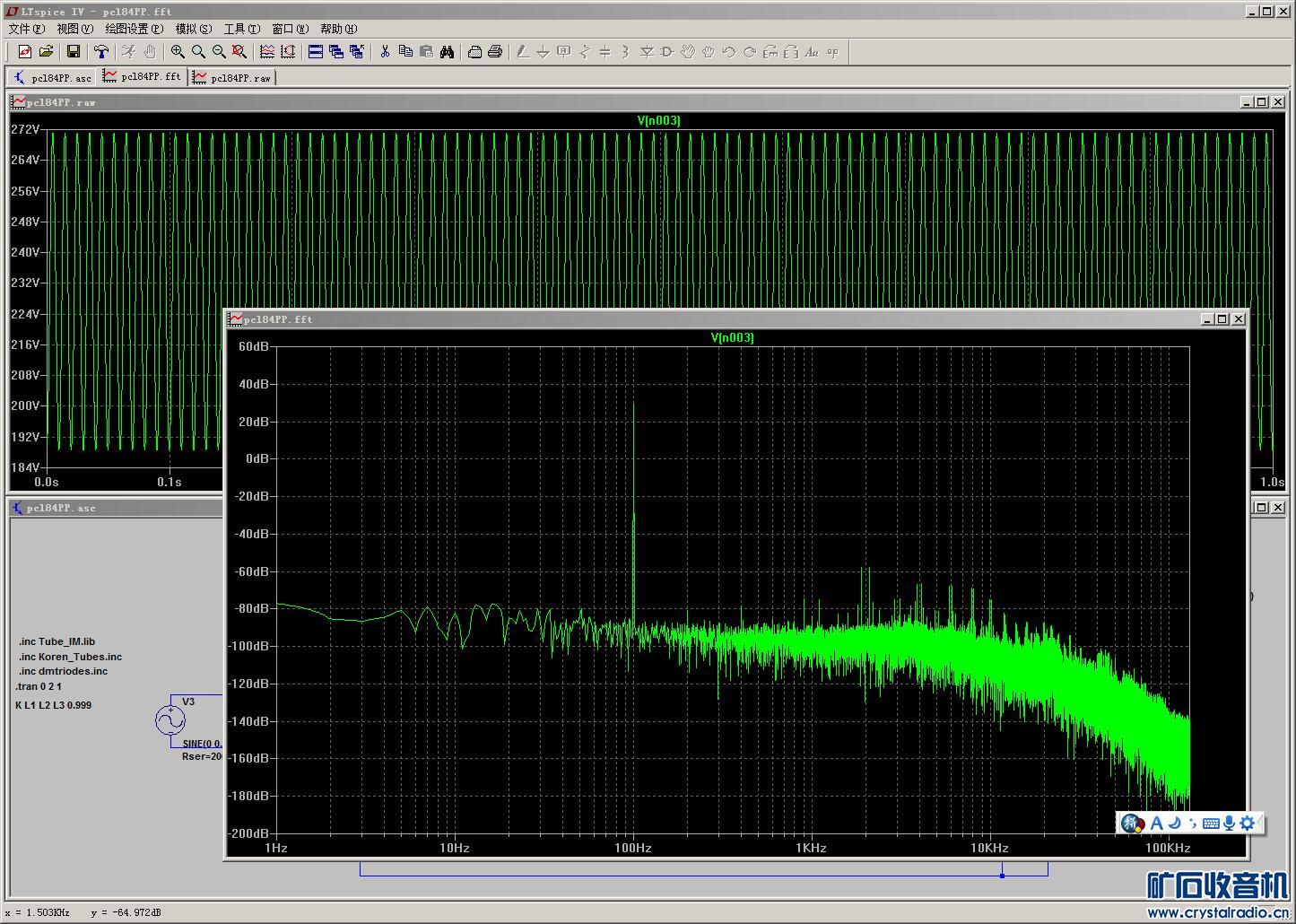Click the Copy icon in the toolbar

[405, 52]
